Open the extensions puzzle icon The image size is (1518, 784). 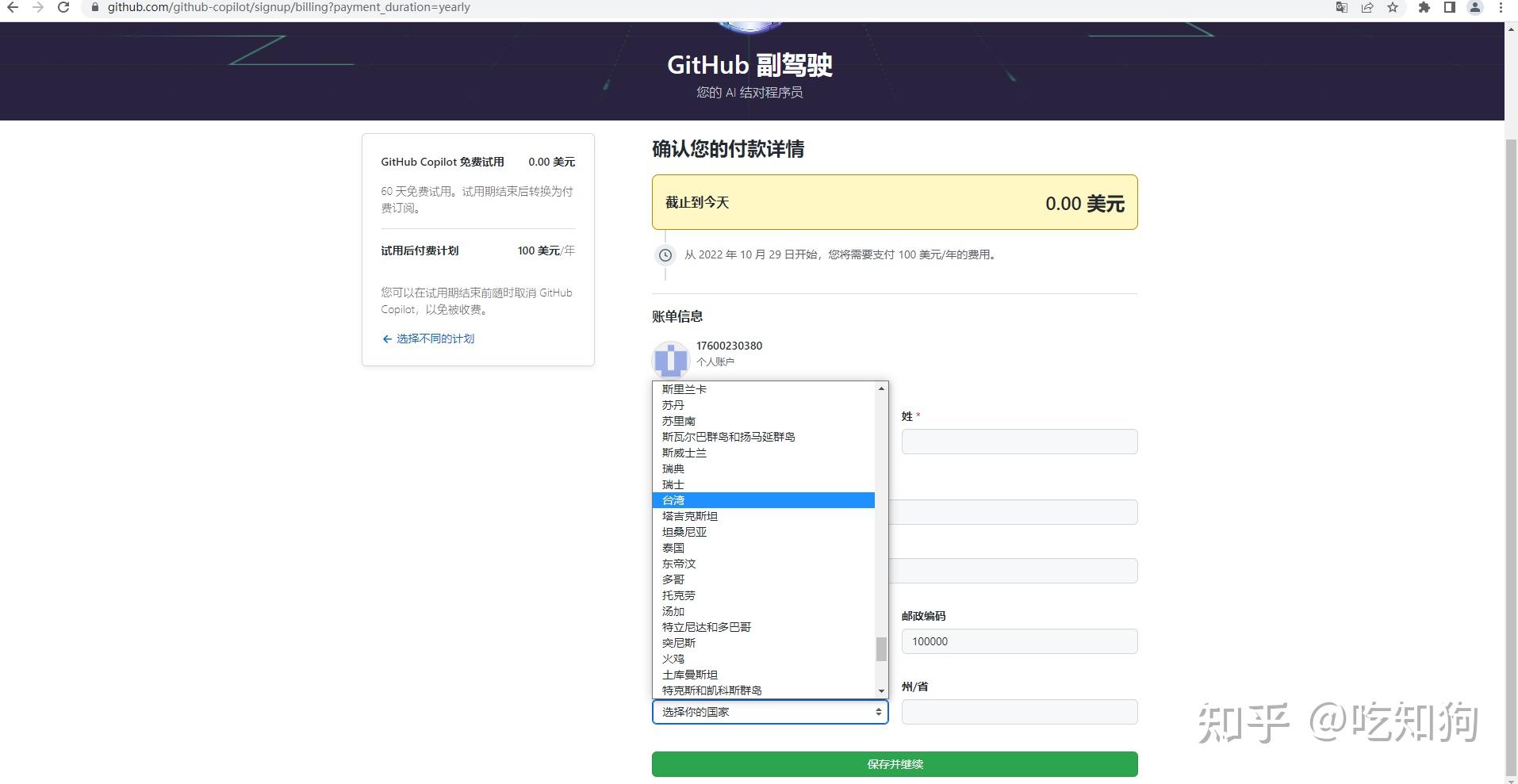pyautogui.click(x=1424, y=7)
